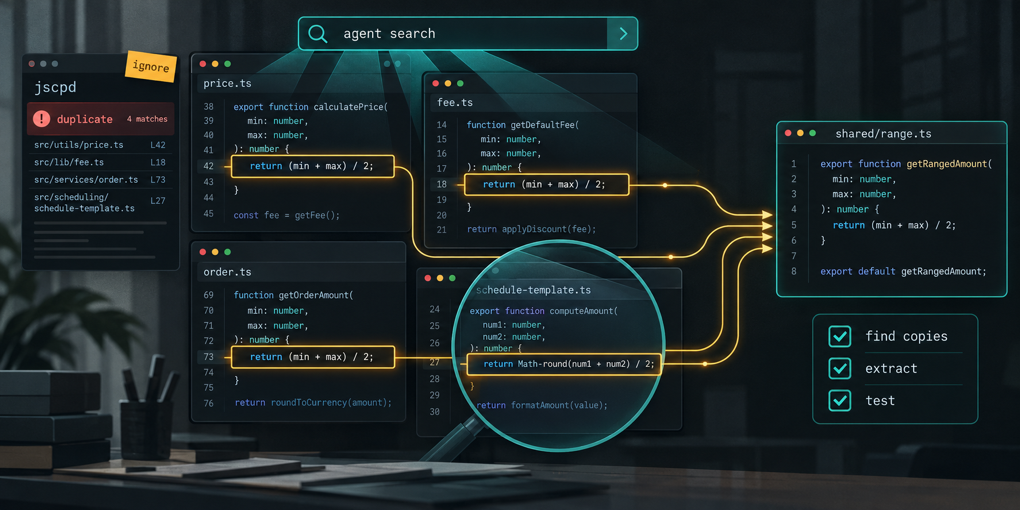Click export default getRangedAmount line
This screenshot has height=510, width=1020.
click(904, 271)
